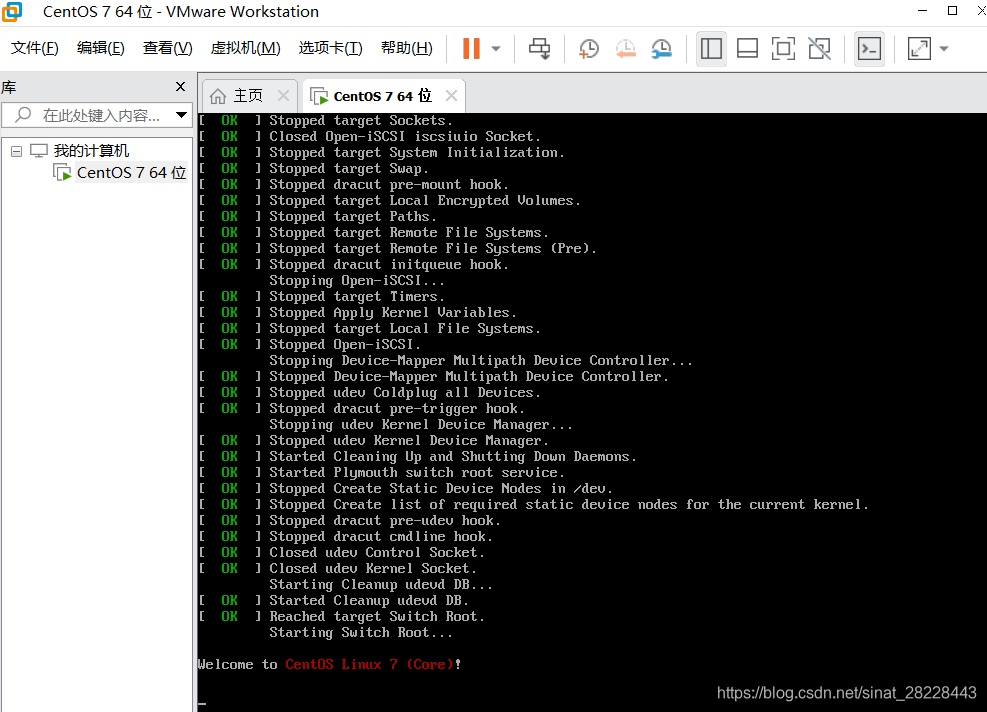Minimize the VMware Workstation window
The image size is (987, 712).
click(923, 11)
